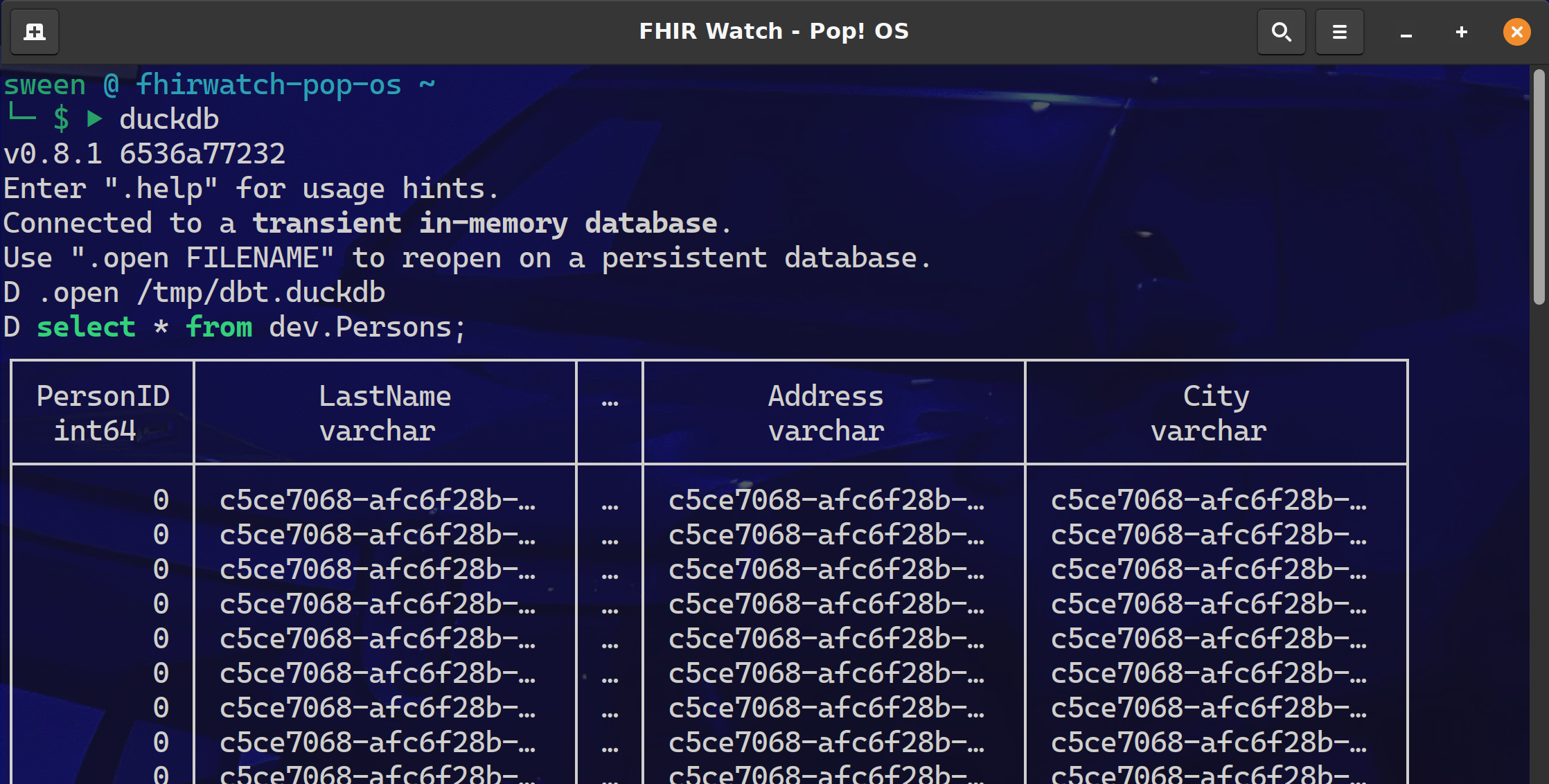Screen dimensions: 1549x784
Task: Click the green prompt arrow icon
Action: (x=94, y=119)
